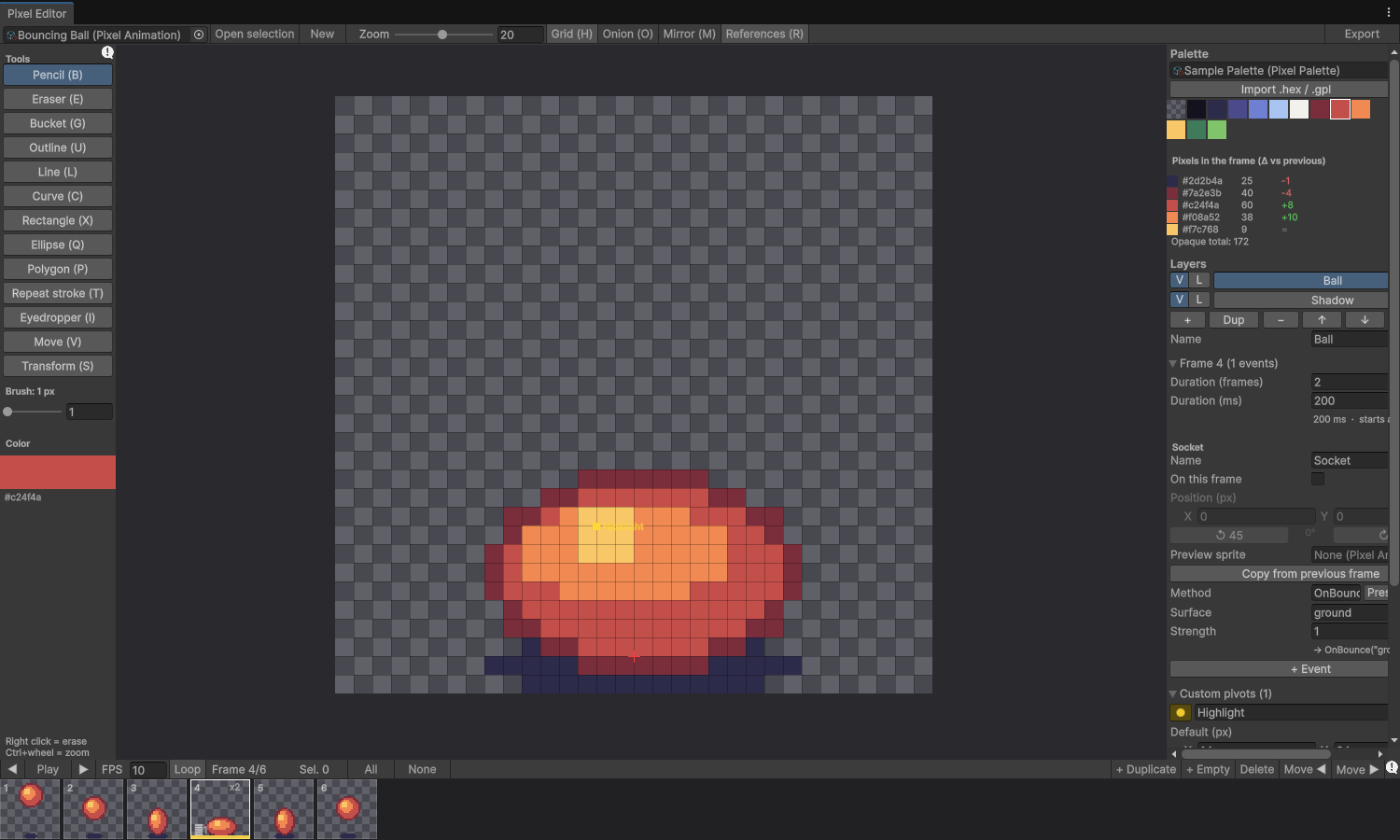The width and height of the screenshot is (1400, 840).
Task: Pick the white palette swatch
Action: tap(1299, 109)
